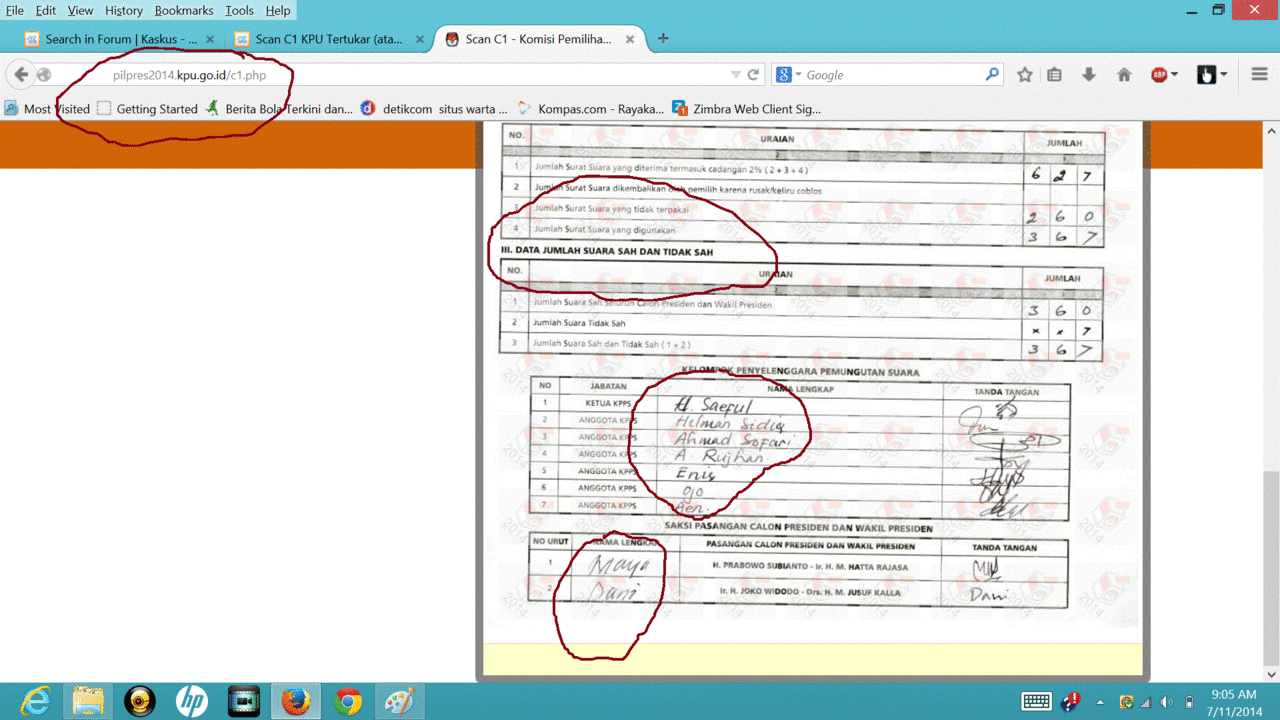This screenshot has height=720, width=1280.
Task: Click the search magnifier icon
Action: coord(992,75)
